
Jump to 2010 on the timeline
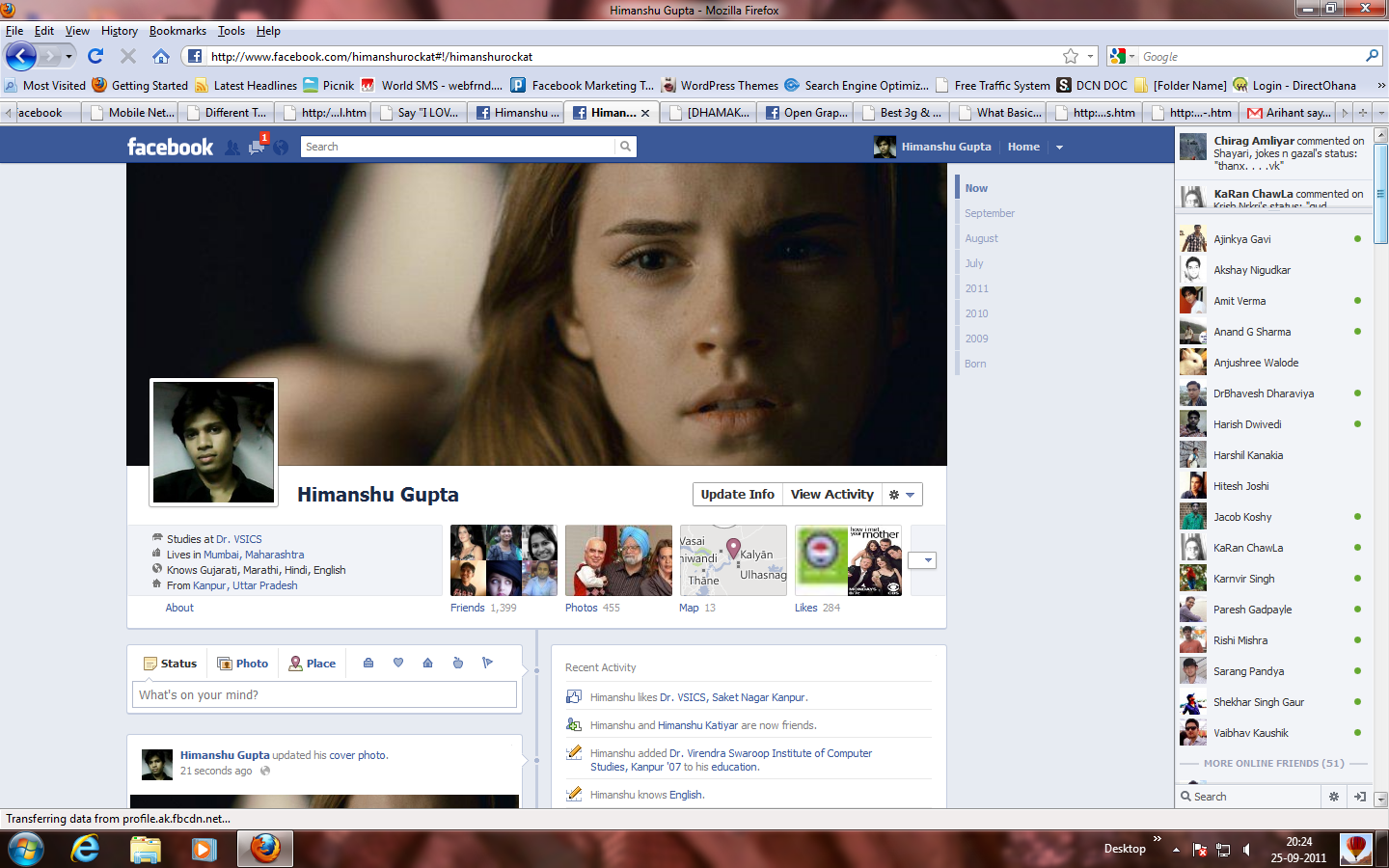976,313
